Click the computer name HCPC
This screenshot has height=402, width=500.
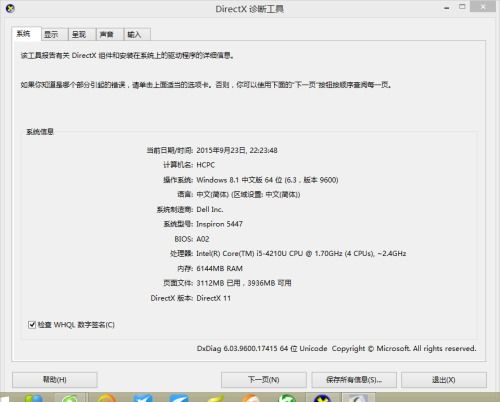point(206,165)
